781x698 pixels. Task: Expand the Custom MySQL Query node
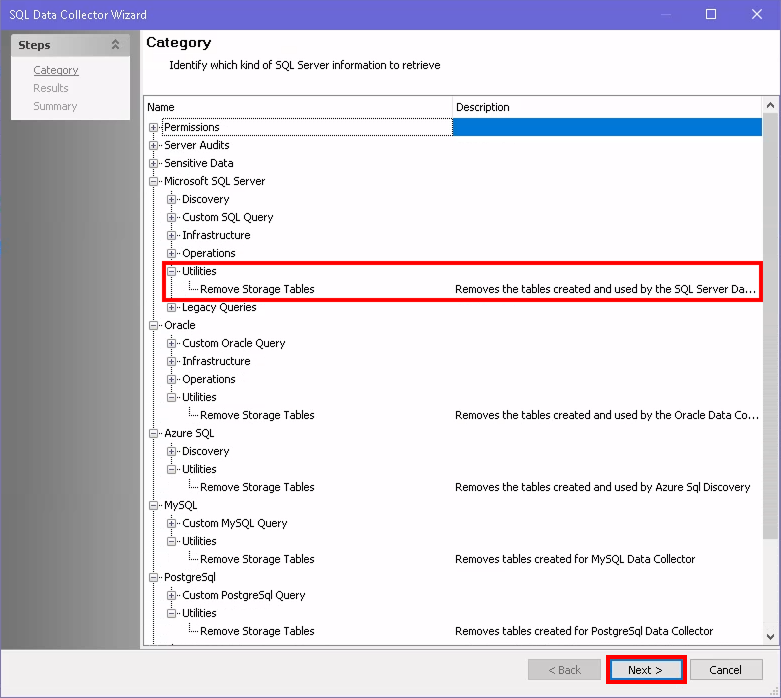point(171,523)
